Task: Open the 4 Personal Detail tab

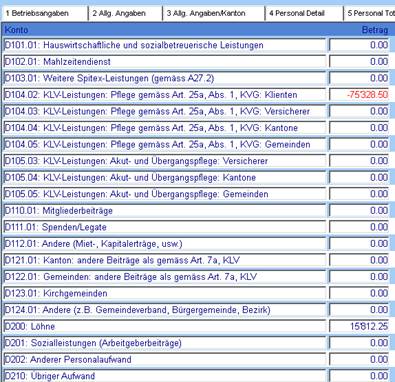Action: point(304,14)
